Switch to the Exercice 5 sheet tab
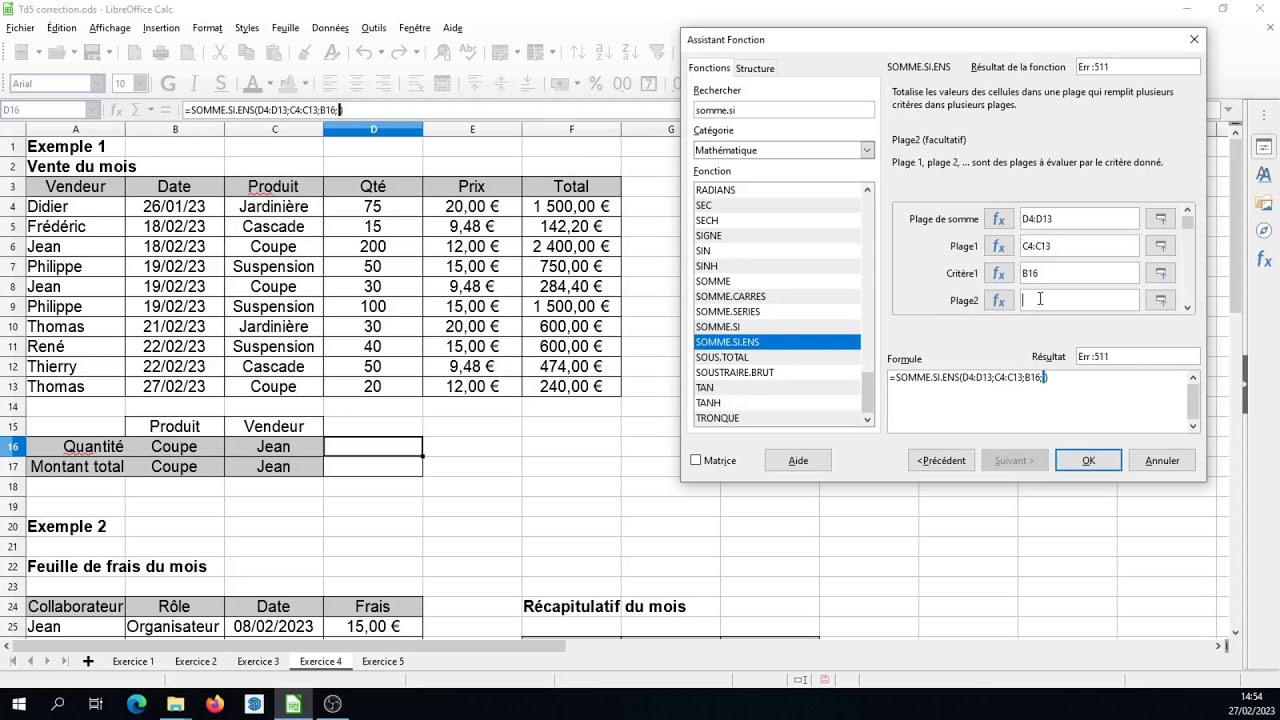1280x720 pixels. [x=383, y=661]
